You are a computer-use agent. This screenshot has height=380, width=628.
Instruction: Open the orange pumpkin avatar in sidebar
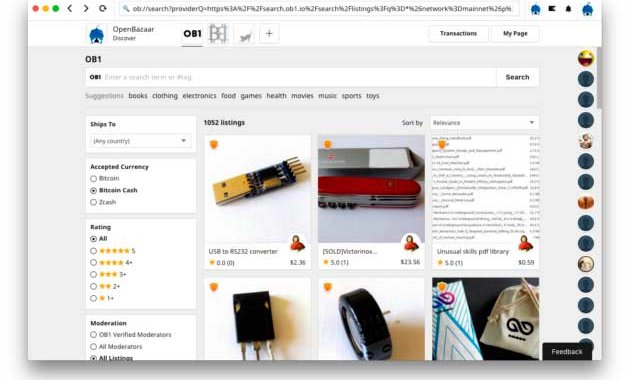586,202
